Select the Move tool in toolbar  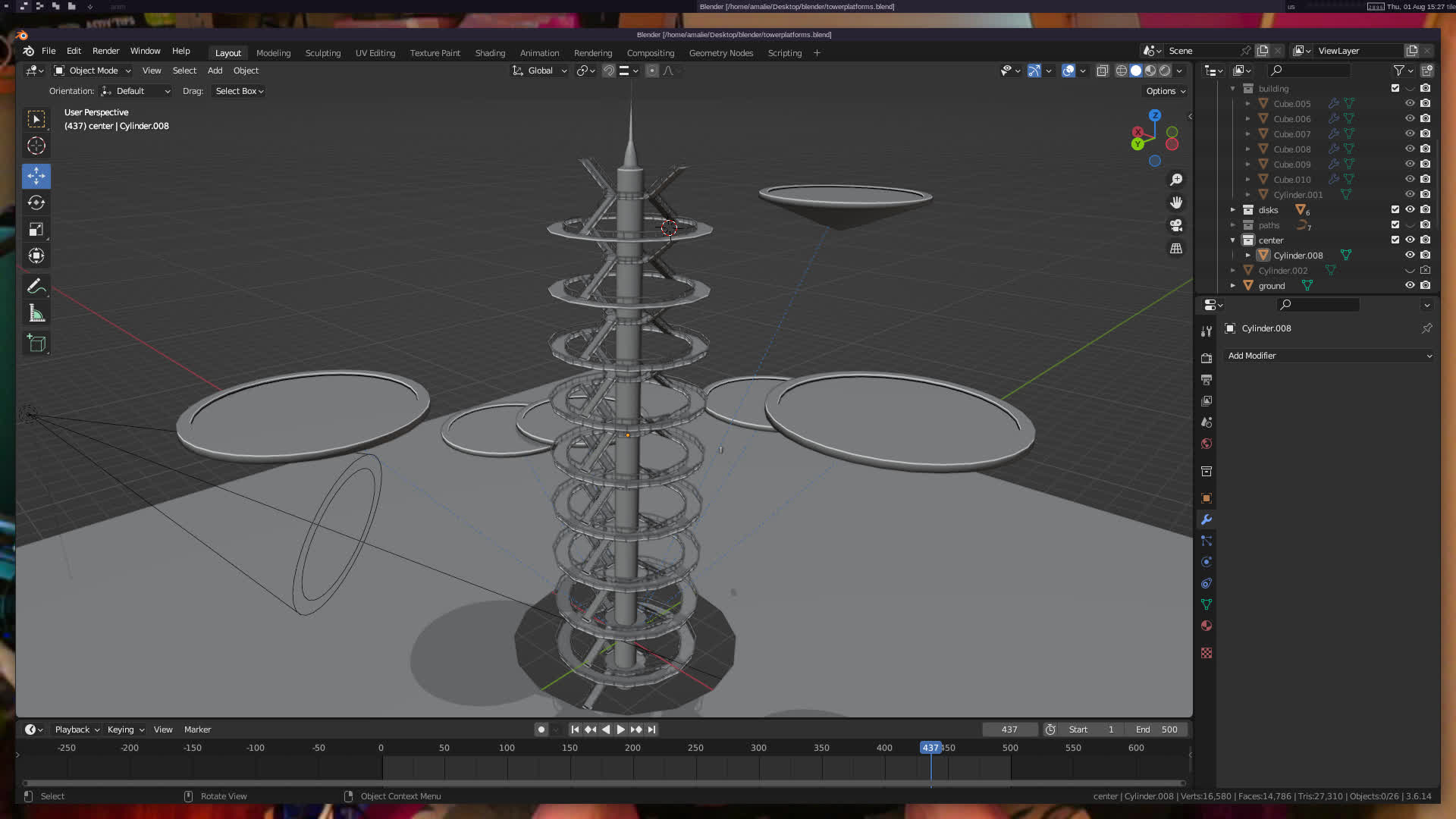tap(36, 176)
